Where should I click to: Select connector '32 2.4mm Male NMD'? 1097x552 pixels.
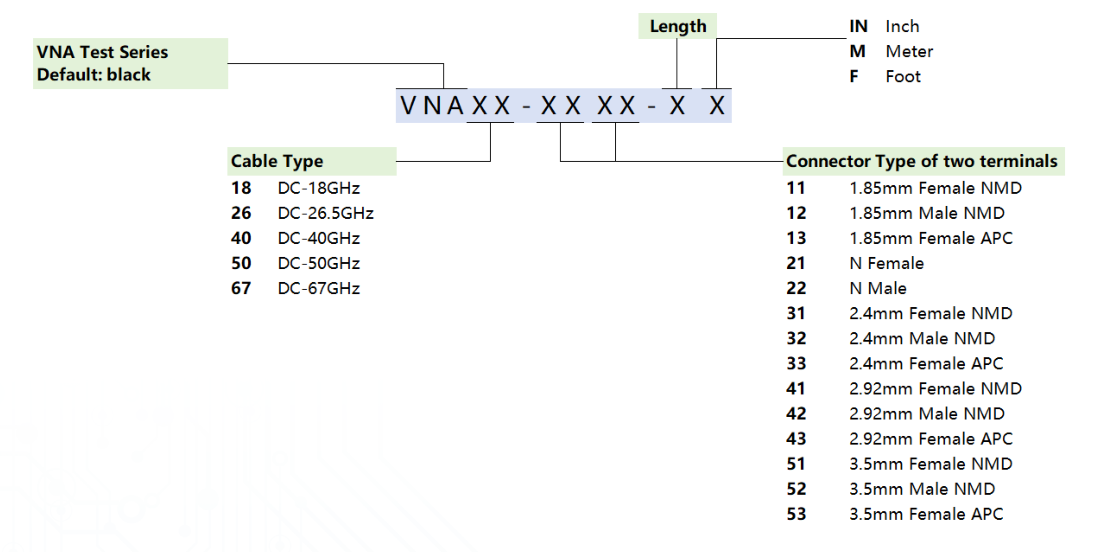(x=891, y=339)
